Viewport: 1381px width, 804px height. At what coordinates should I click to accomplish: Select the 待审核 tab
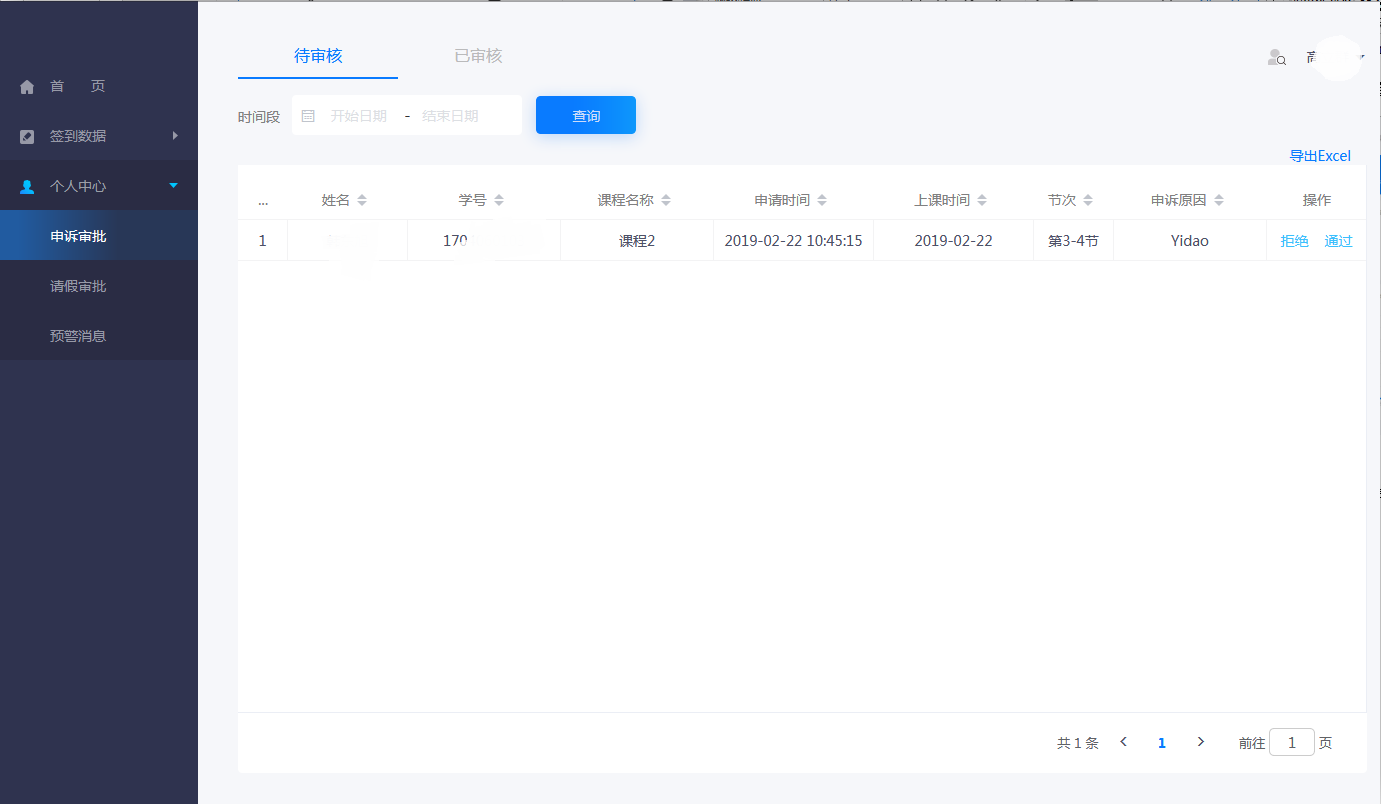pyautogui.click(x=318, y=56)
